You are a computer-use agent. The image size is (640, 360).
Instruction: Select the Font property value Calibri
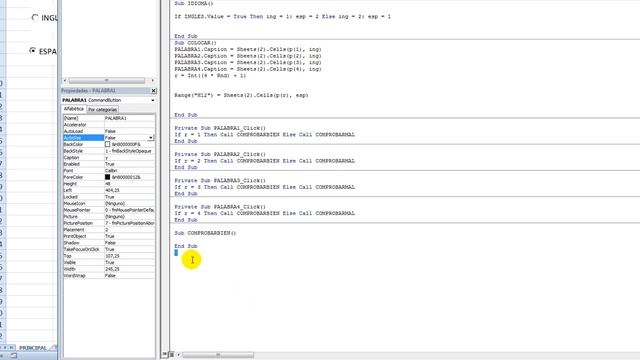tap(130, 171)
